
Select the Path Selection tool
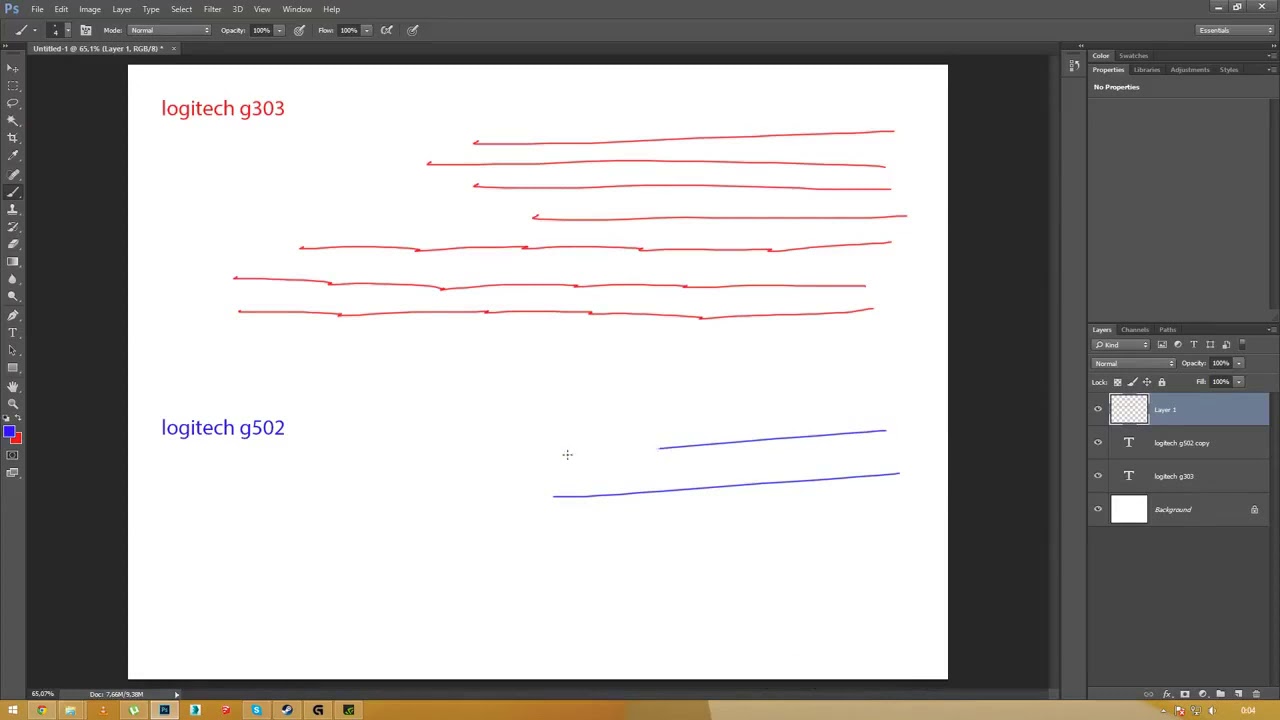[x=13, y=350]
